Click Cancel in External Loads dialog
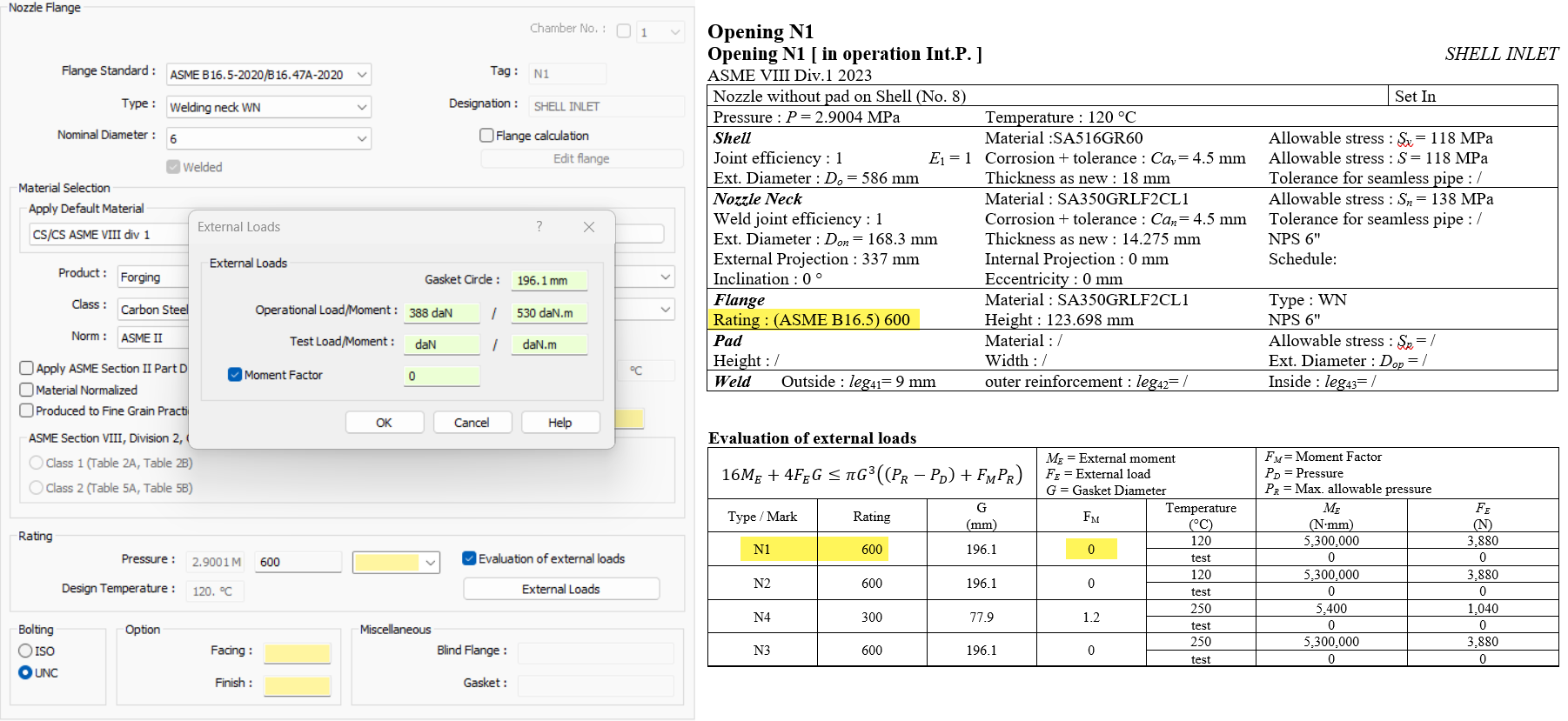This screenshot has height=721, width=1568. coord(472,422)
